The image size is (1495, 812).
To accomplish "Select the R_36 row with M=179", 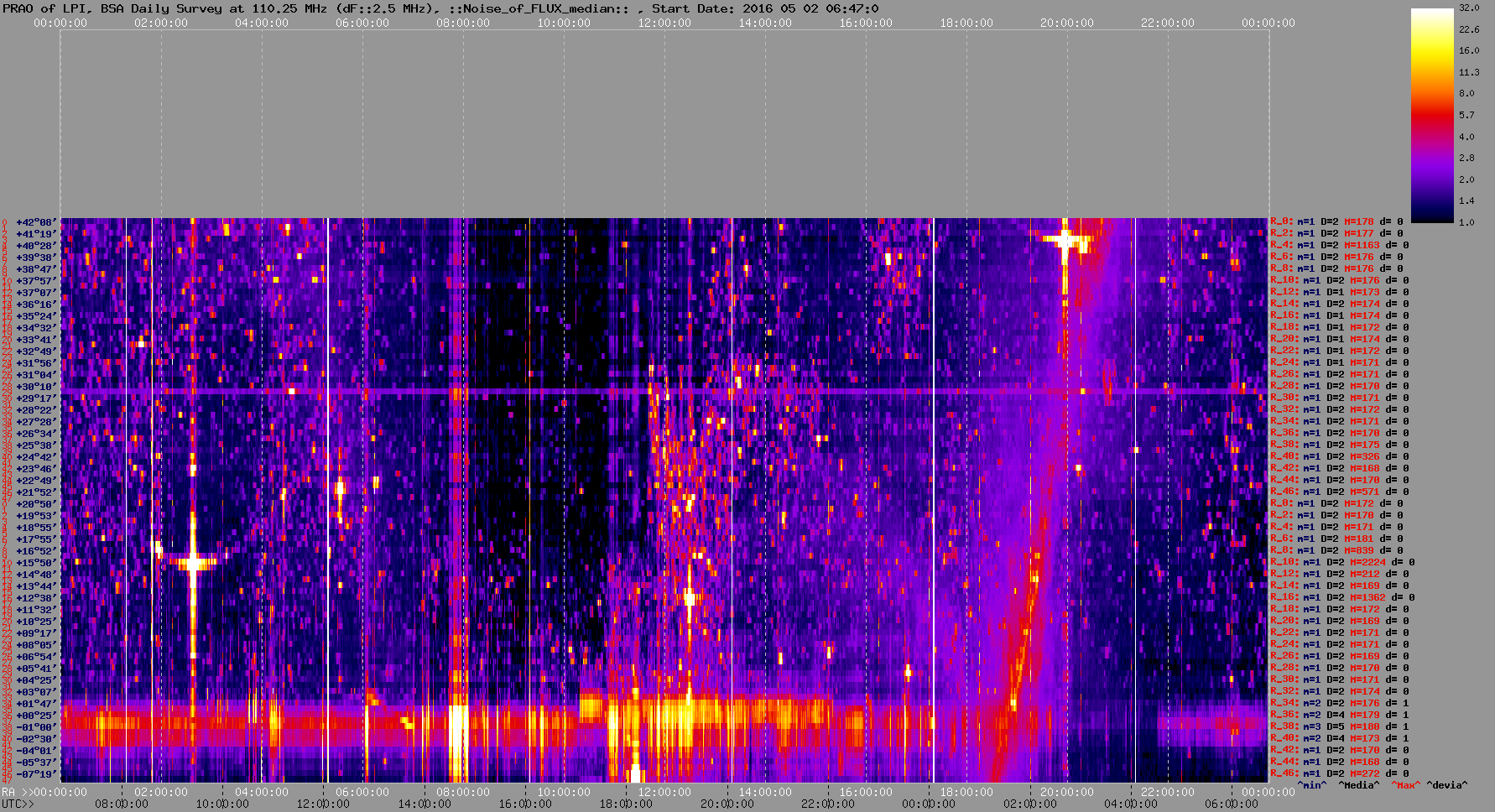I will (x=1340, y=716).
